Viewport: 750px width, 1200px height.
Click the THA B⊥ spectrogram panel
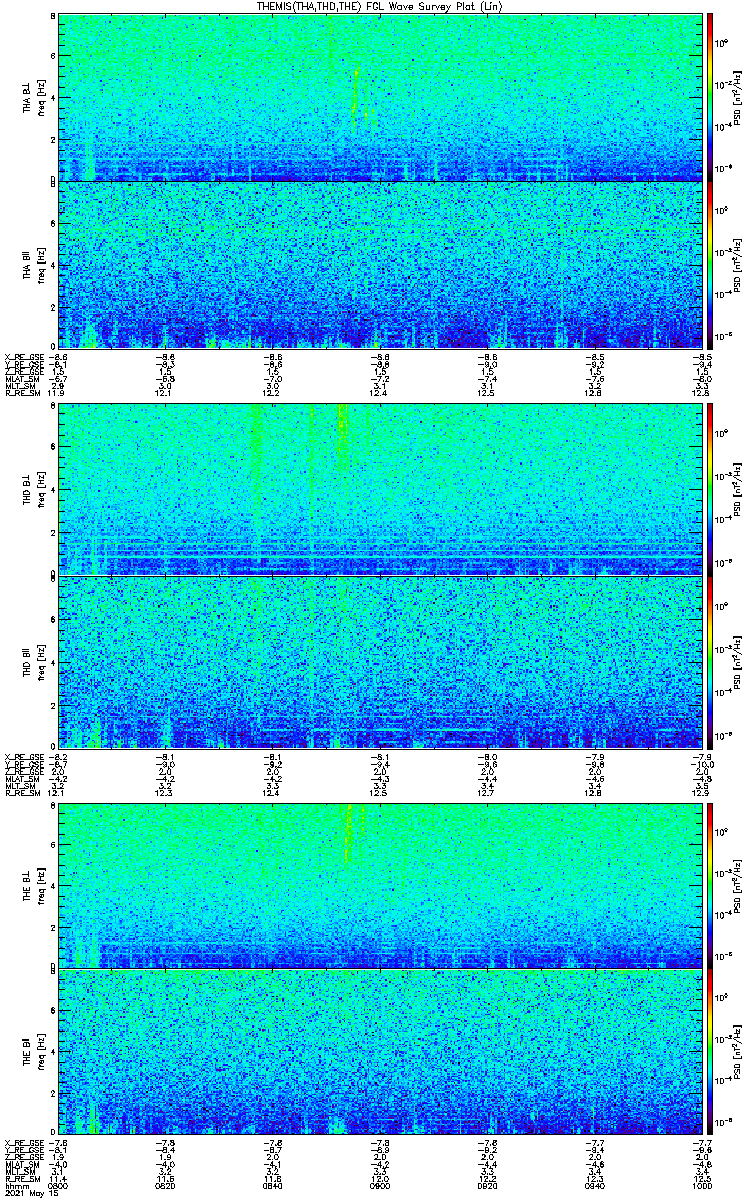pyautogui.click(x=380, y=97)
